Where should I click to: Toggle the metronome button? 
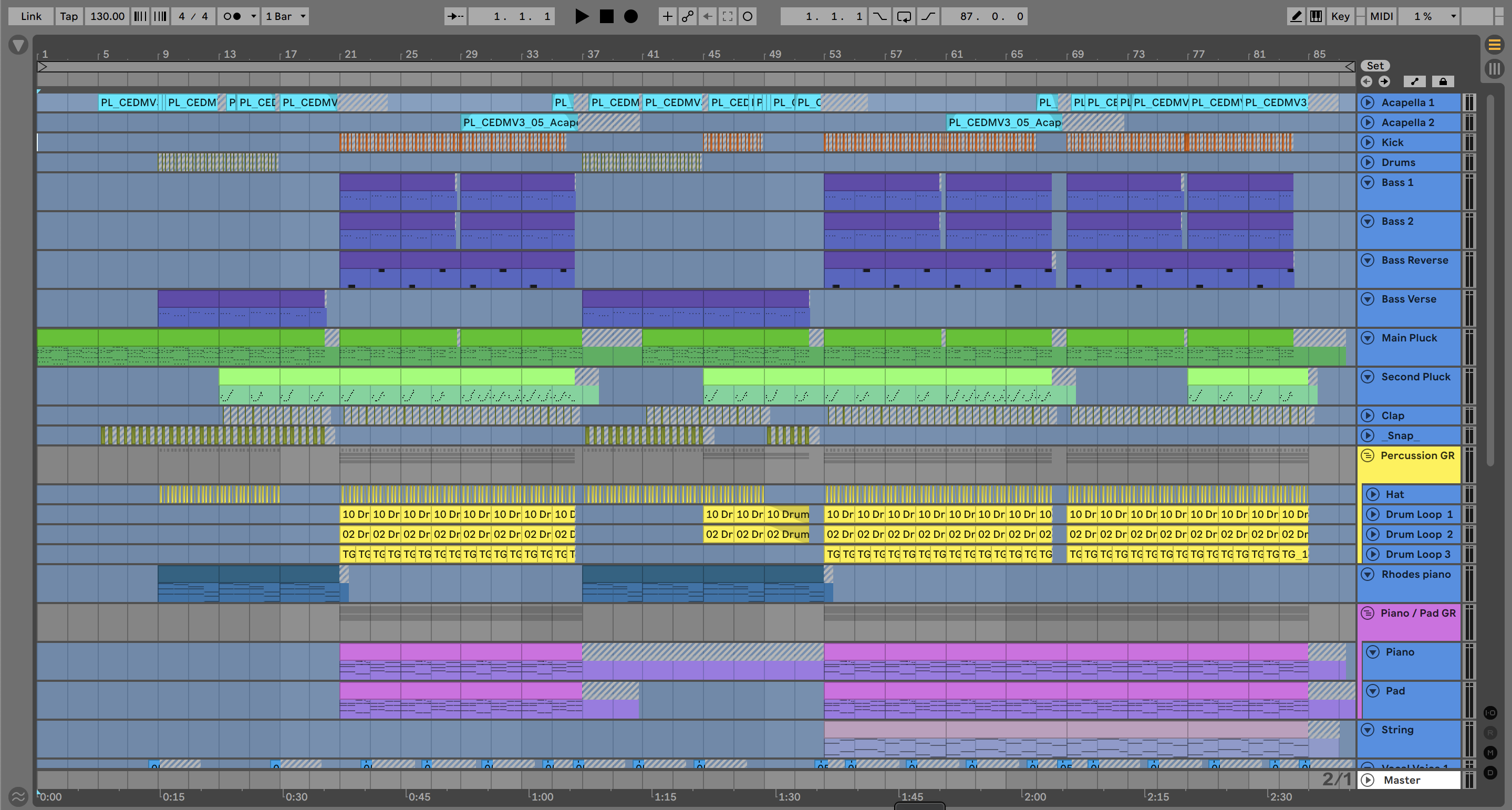point(232,16)
